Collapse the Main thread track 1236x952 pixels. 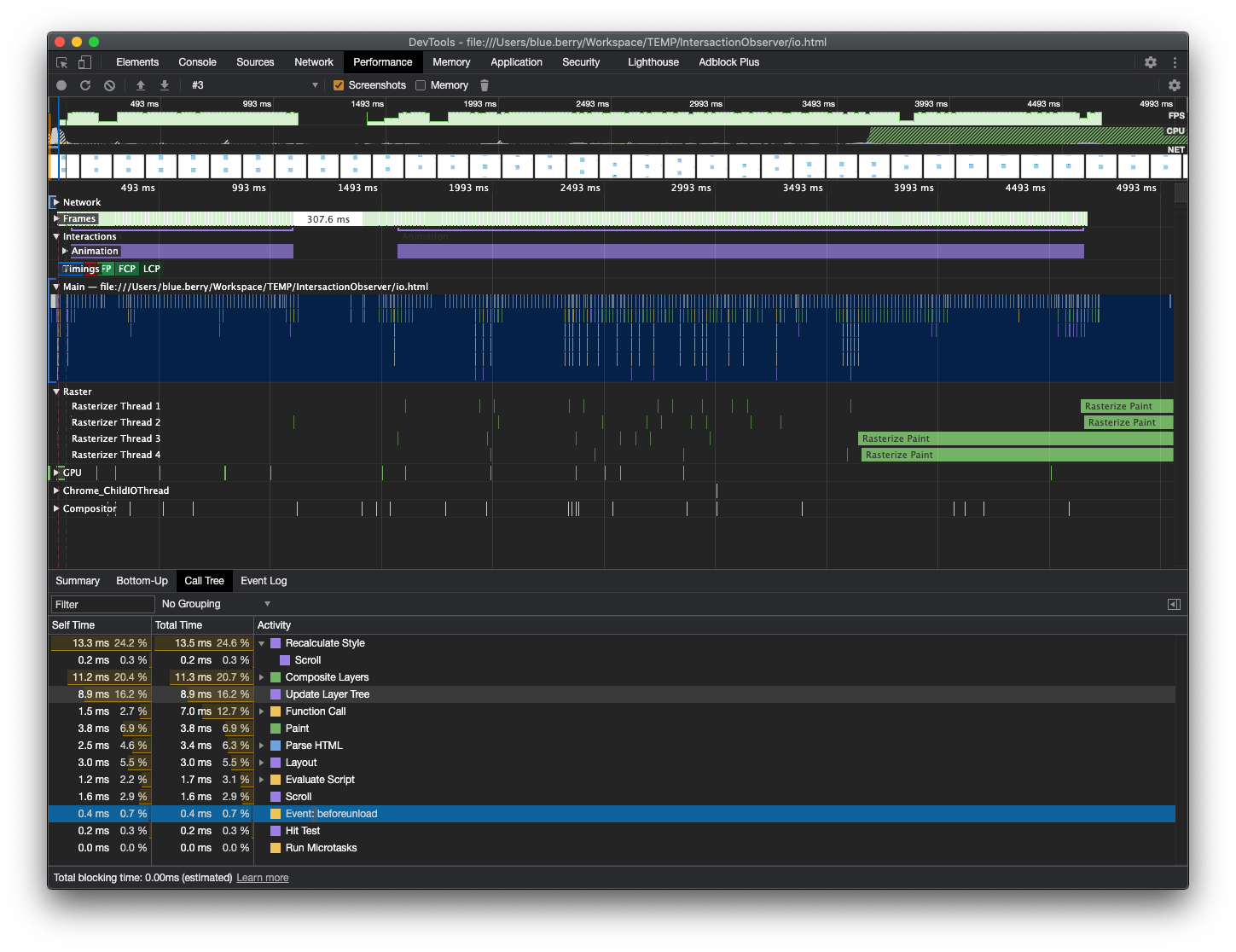click(56, 287)
